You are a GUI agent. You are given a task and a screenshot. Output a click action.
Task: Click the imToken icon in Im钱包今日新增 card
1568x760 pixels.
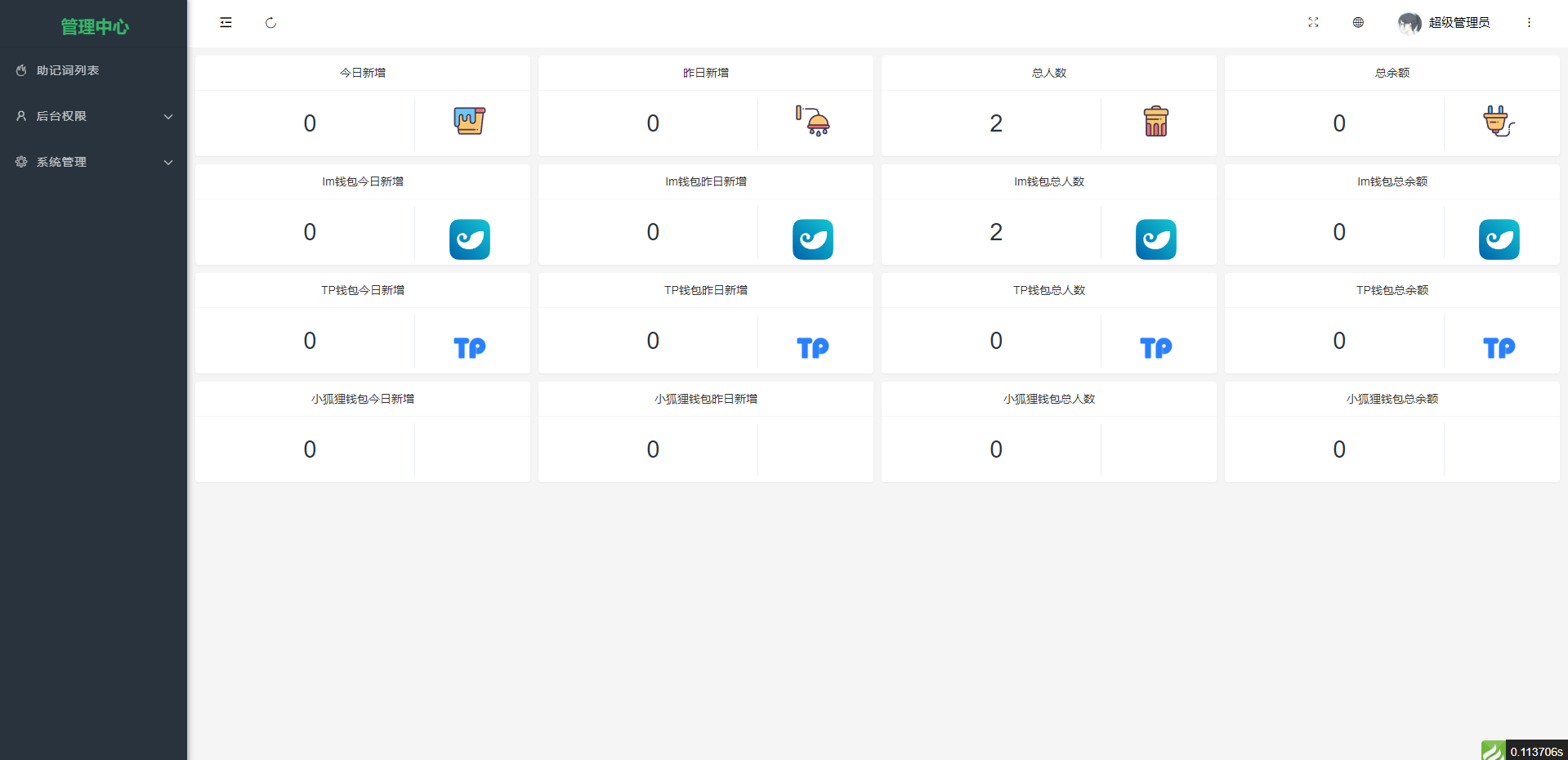coord(470,239)
